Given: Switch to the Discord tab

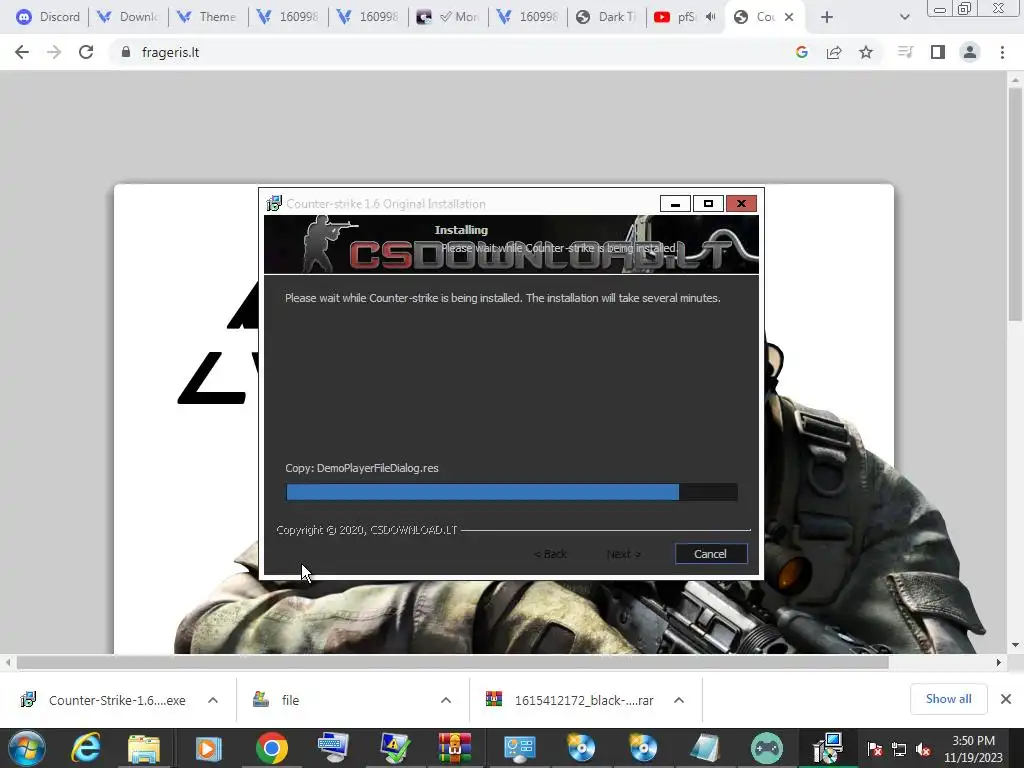Looking at the screenshot, I should [49, 17].
